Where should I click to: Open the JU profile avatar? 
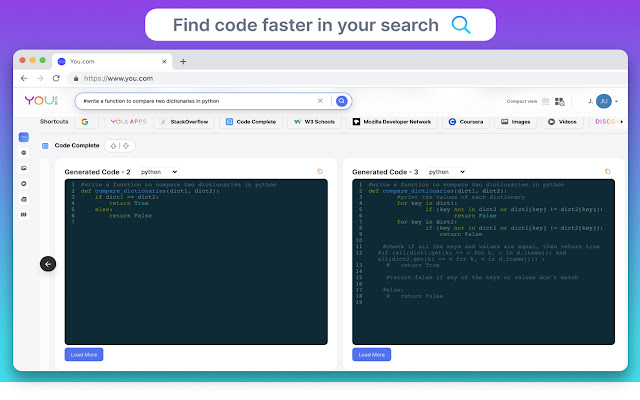tap(604, 101)
